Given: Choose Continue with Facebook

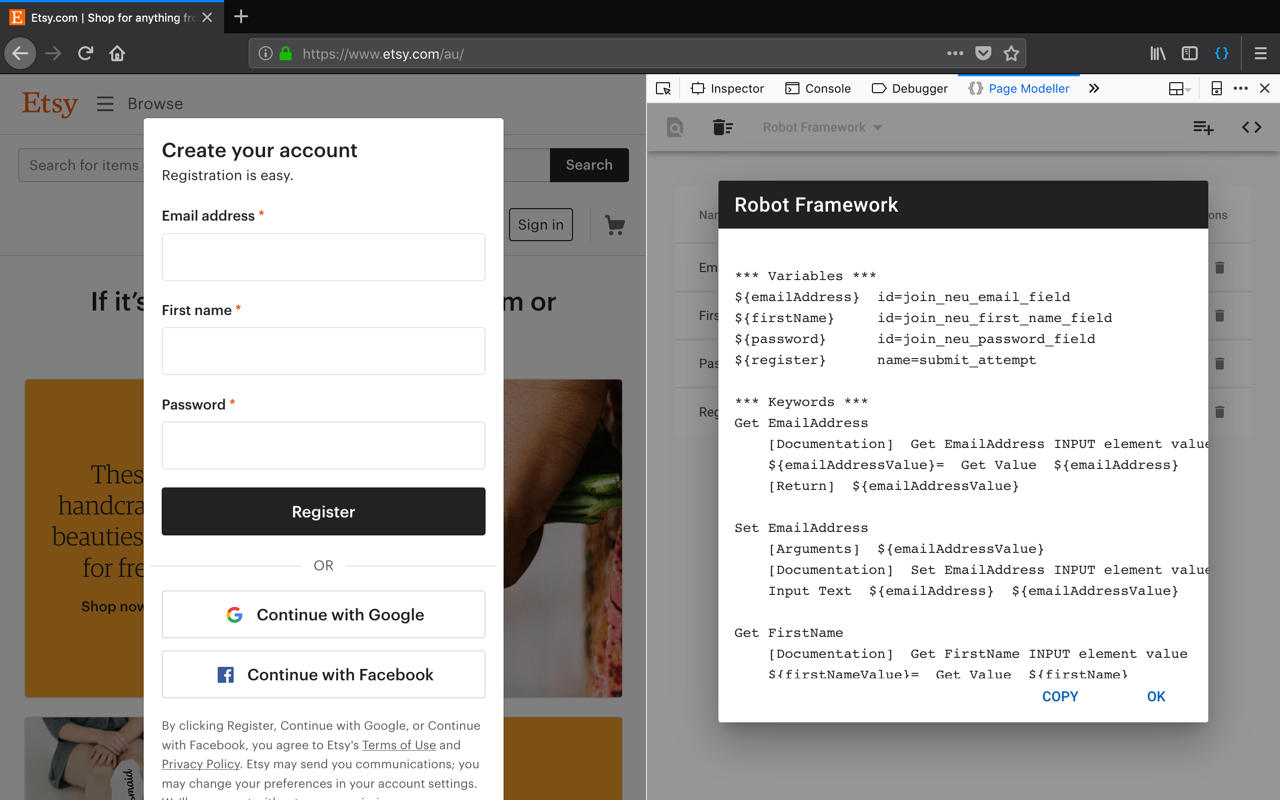Looking at the screenshot, I should 323,674.
